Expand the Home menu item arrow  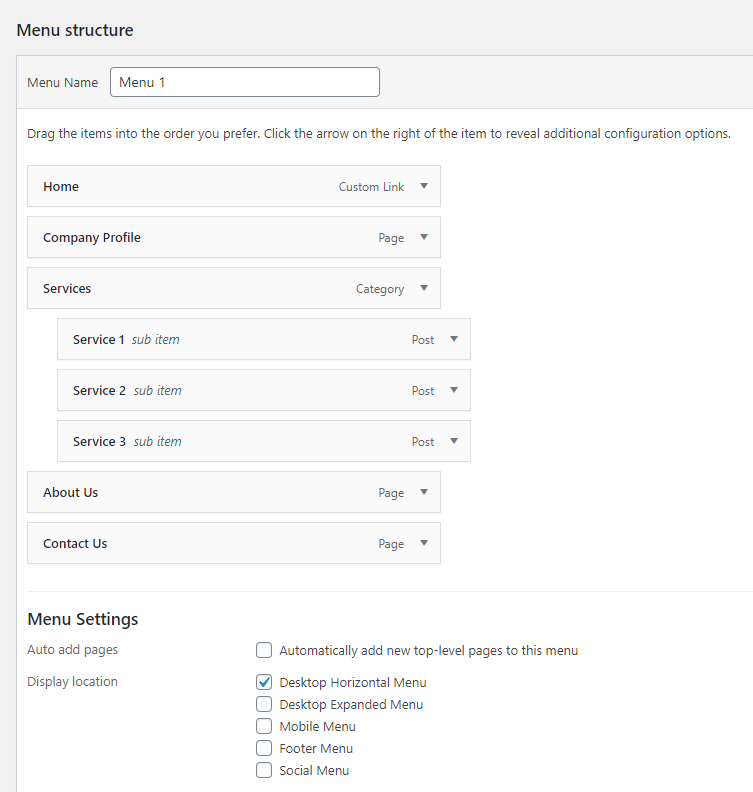[424, 186]
